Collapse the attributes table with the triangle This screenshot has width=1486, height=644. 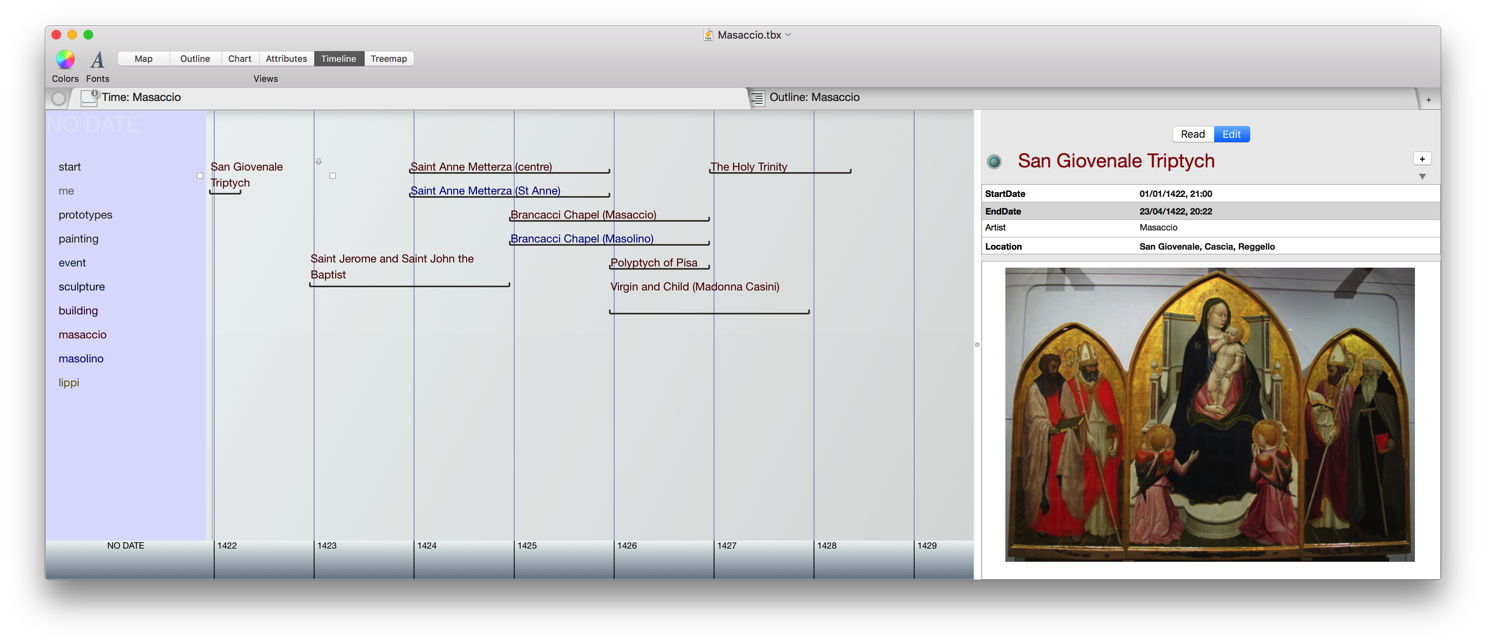coord(1422,177)
